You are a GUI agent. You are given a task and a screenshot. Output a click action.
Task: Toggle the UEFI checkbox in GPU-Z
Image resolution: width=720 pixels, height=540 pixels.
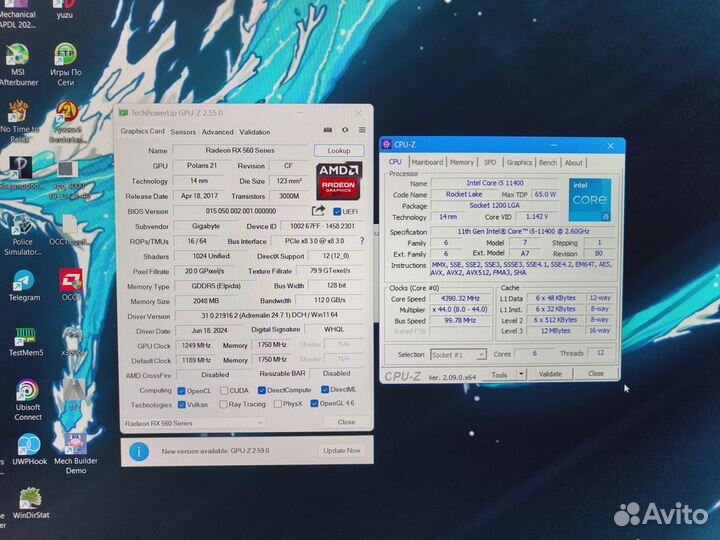[337, 211]
